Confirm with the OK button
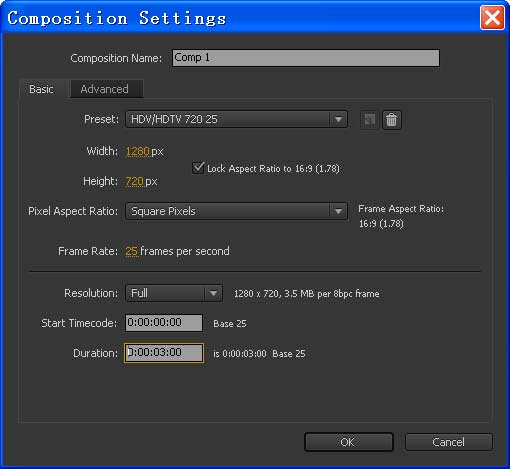This screenshot has height=469, width=510. pos(349,442)
